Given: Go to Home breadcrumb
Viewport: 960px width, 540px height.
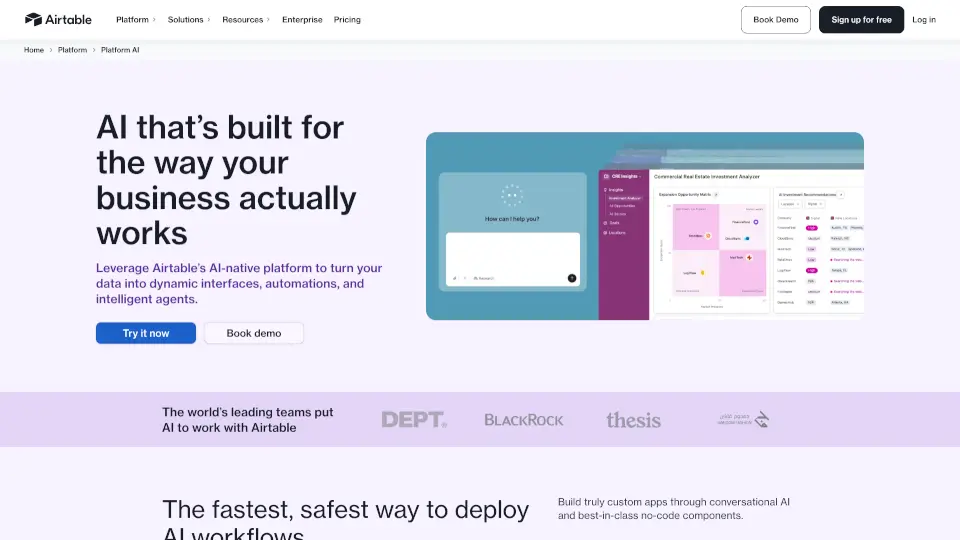Looking at the screenshot, I should point(34,50).
